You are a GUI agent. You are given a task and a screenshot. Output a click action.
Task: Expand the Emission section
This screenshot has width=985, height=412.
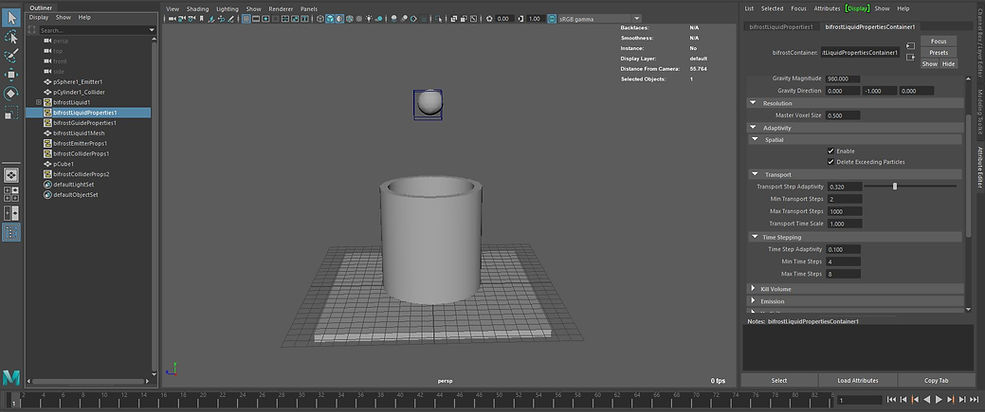click(x=753, y=301)
